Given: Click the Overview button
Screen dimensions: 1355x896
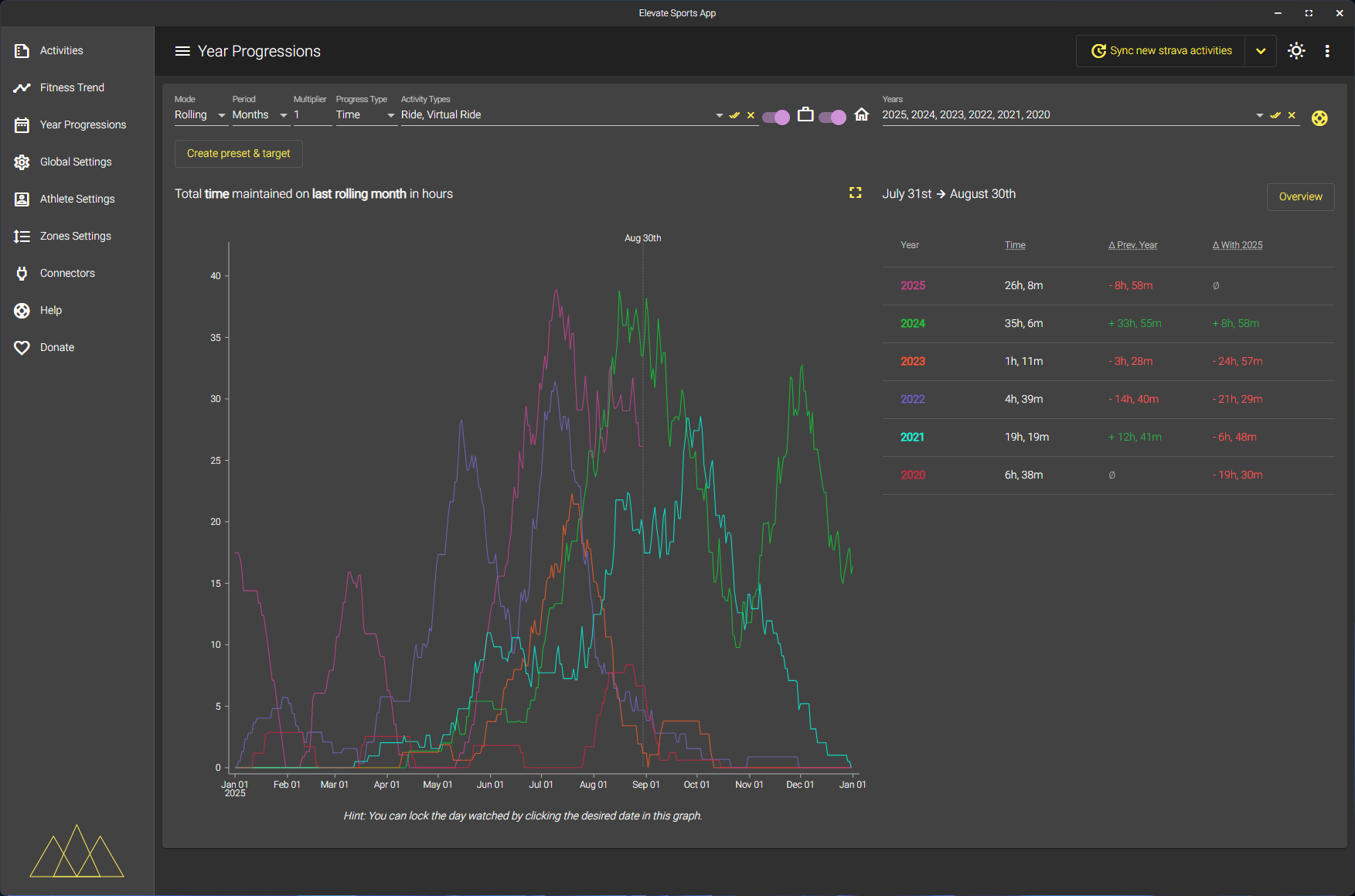Looking at the screenshot, I should pos(1300,197).
